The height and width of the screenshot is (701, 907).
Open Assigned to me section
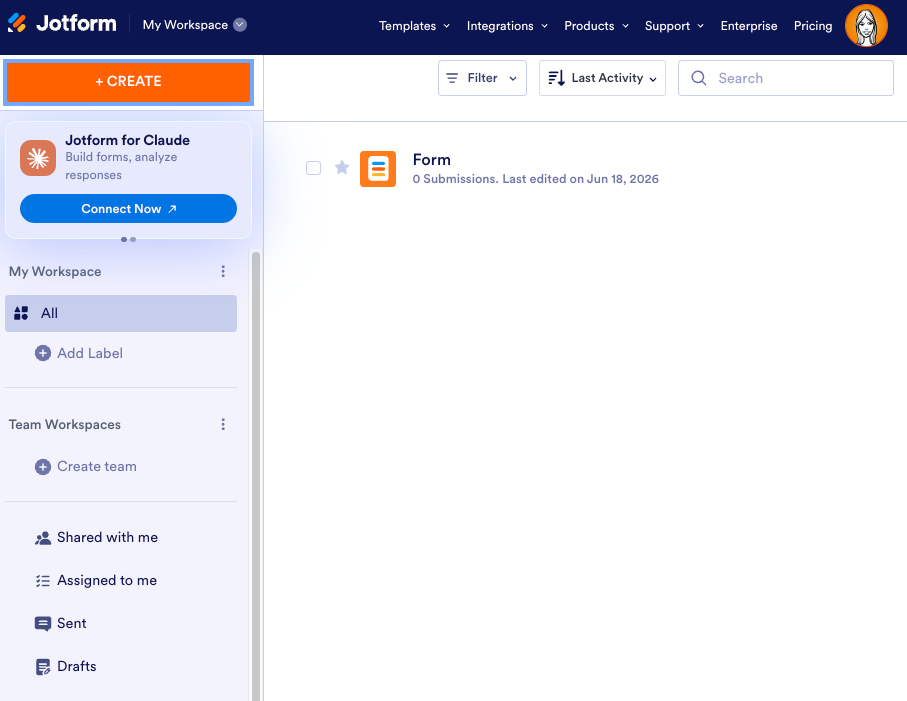107,581
